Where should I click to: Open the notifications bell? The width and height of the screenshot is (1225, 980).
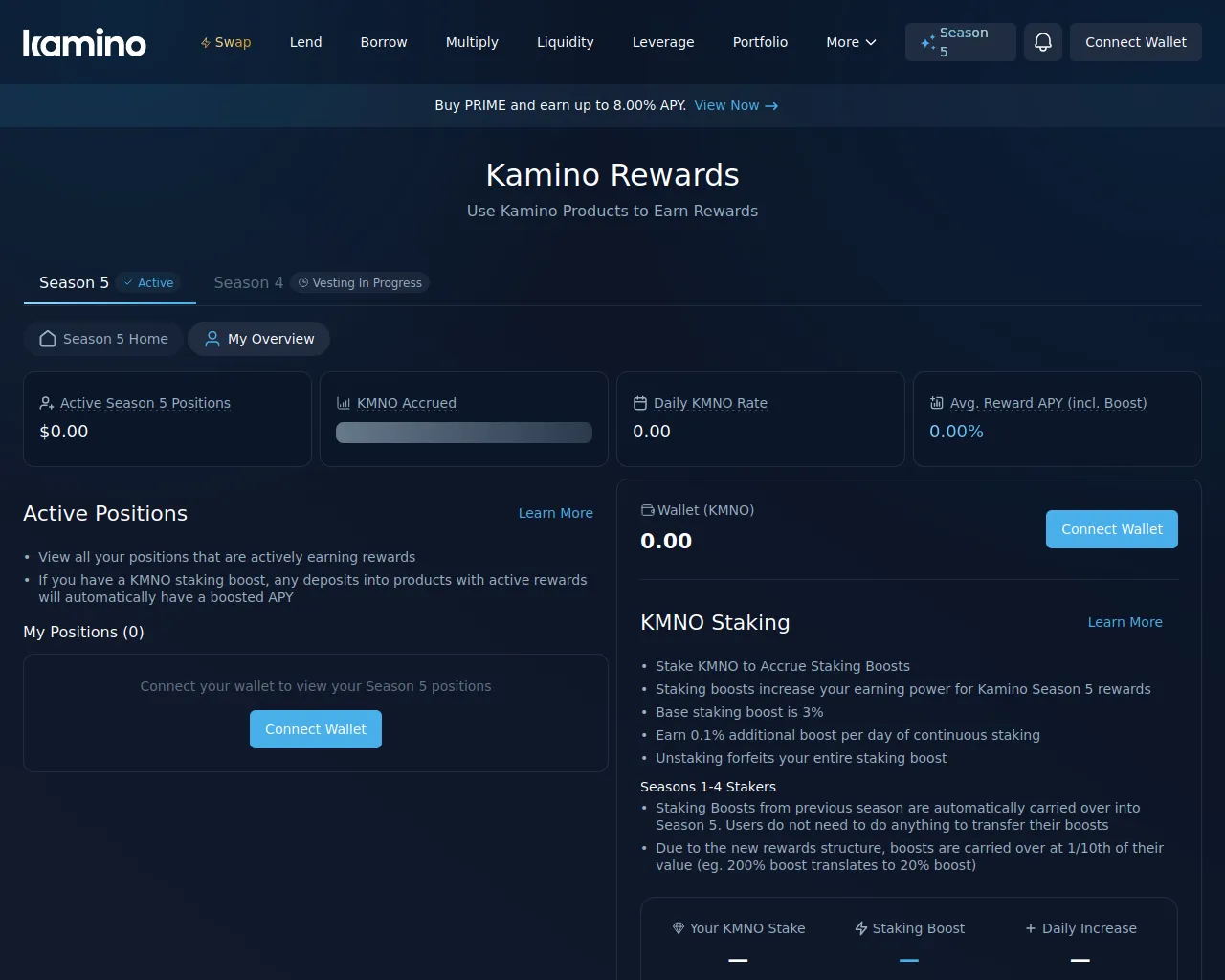pyautogui.click(x=1043, y=42)
